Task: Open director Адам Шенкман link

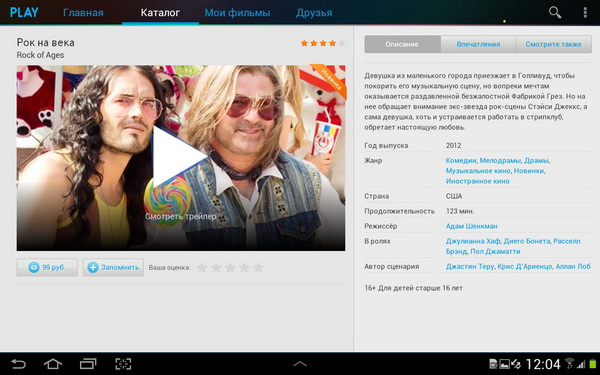Action: 471,226
